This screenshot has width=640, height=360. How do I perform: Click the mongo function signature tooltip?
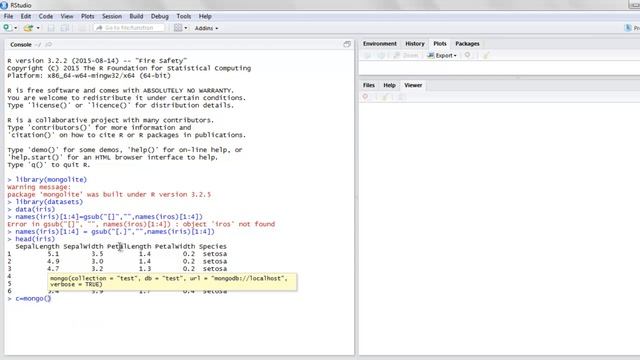coord(172,281)
